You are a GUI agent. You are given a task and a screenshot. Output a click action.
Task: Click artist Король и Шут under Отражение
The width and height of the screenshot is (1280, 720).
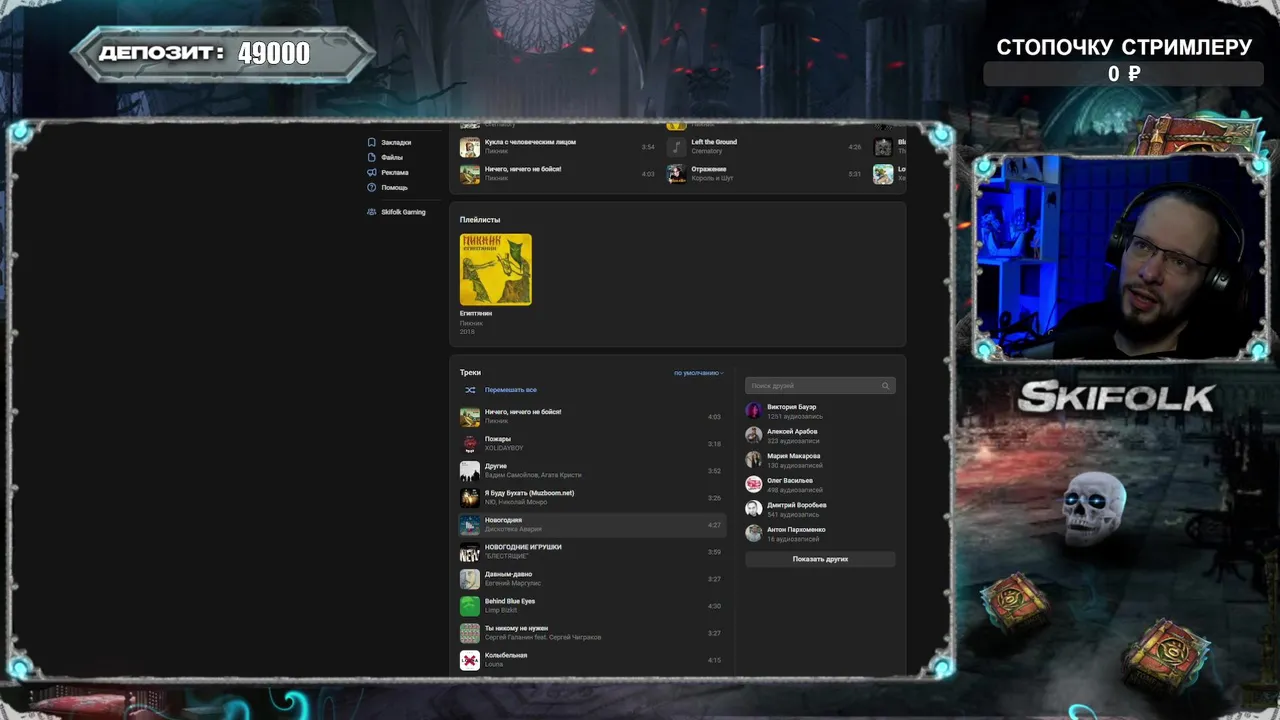(x=713, y=178)
